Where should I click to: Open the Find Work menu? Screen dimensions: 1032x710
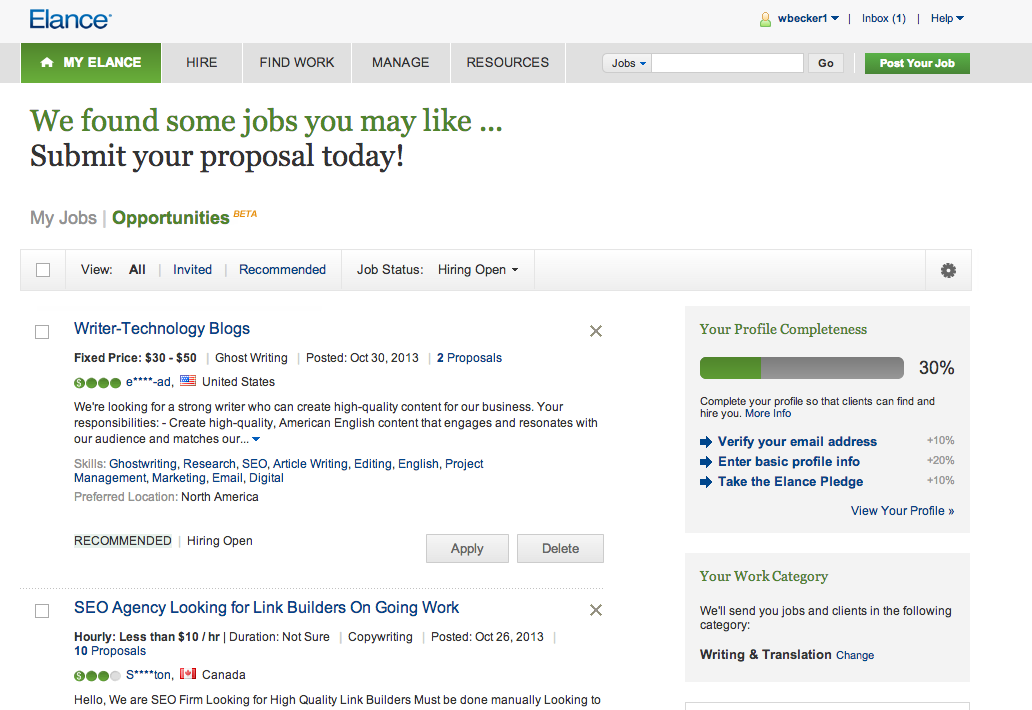pos(297,63)
